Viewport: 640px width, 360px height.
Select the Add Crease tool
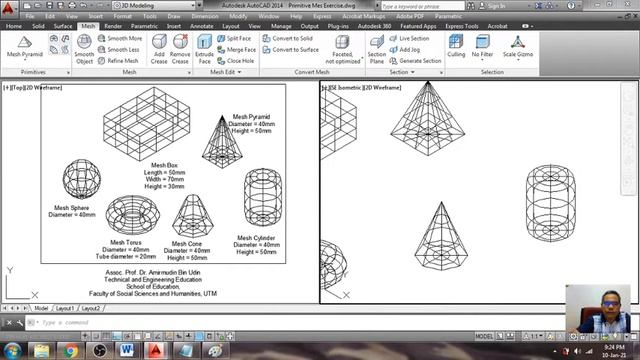click(x=159, y=49)
